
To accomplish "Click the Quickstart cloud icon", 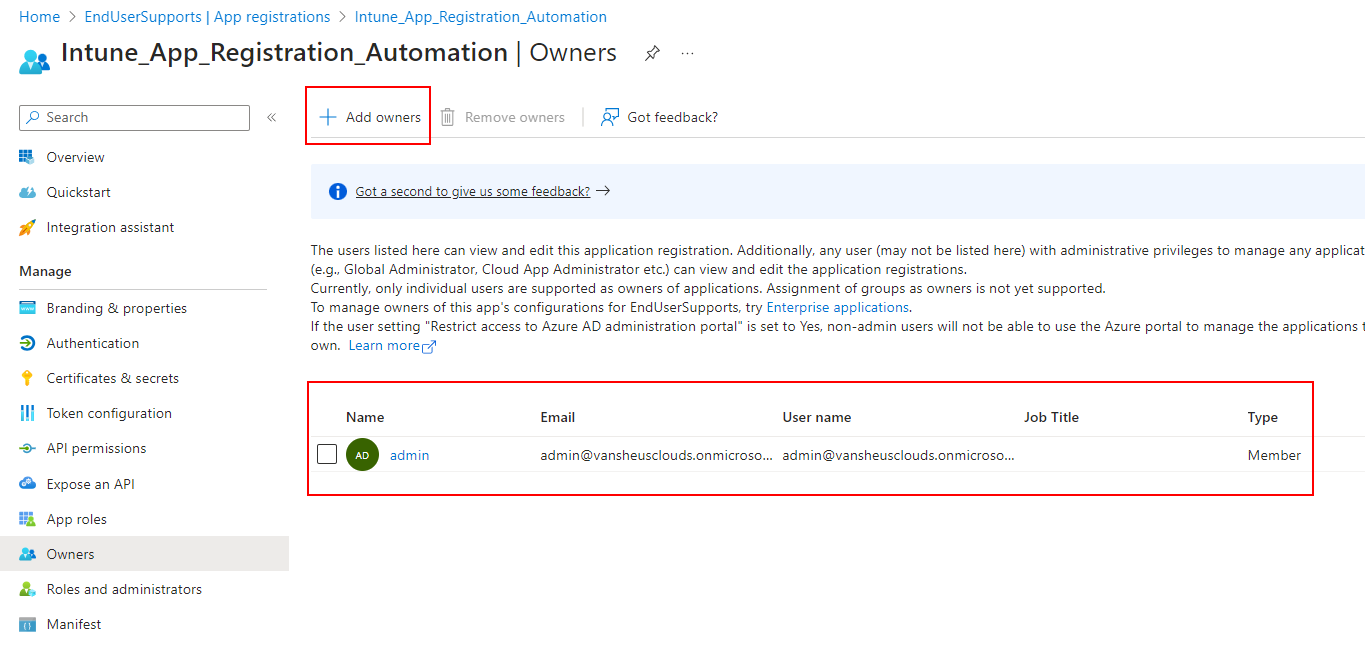I will [27, 192].
